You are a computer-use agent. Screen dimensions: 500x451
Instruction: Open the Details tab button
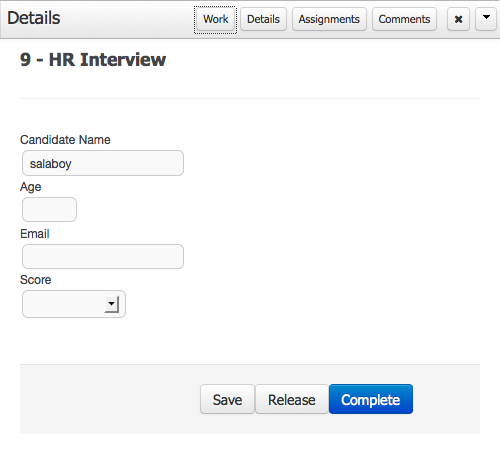pyautogui.click(x=263, y=19)
